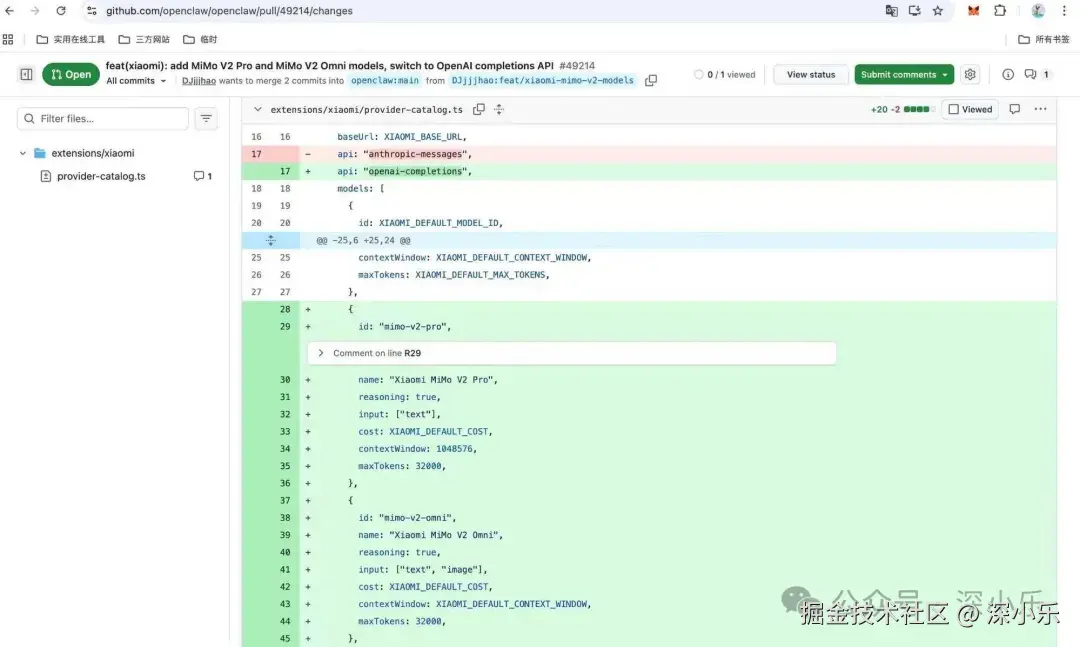
Task: Click the info circle icon in header
Action: [1008, 74]
